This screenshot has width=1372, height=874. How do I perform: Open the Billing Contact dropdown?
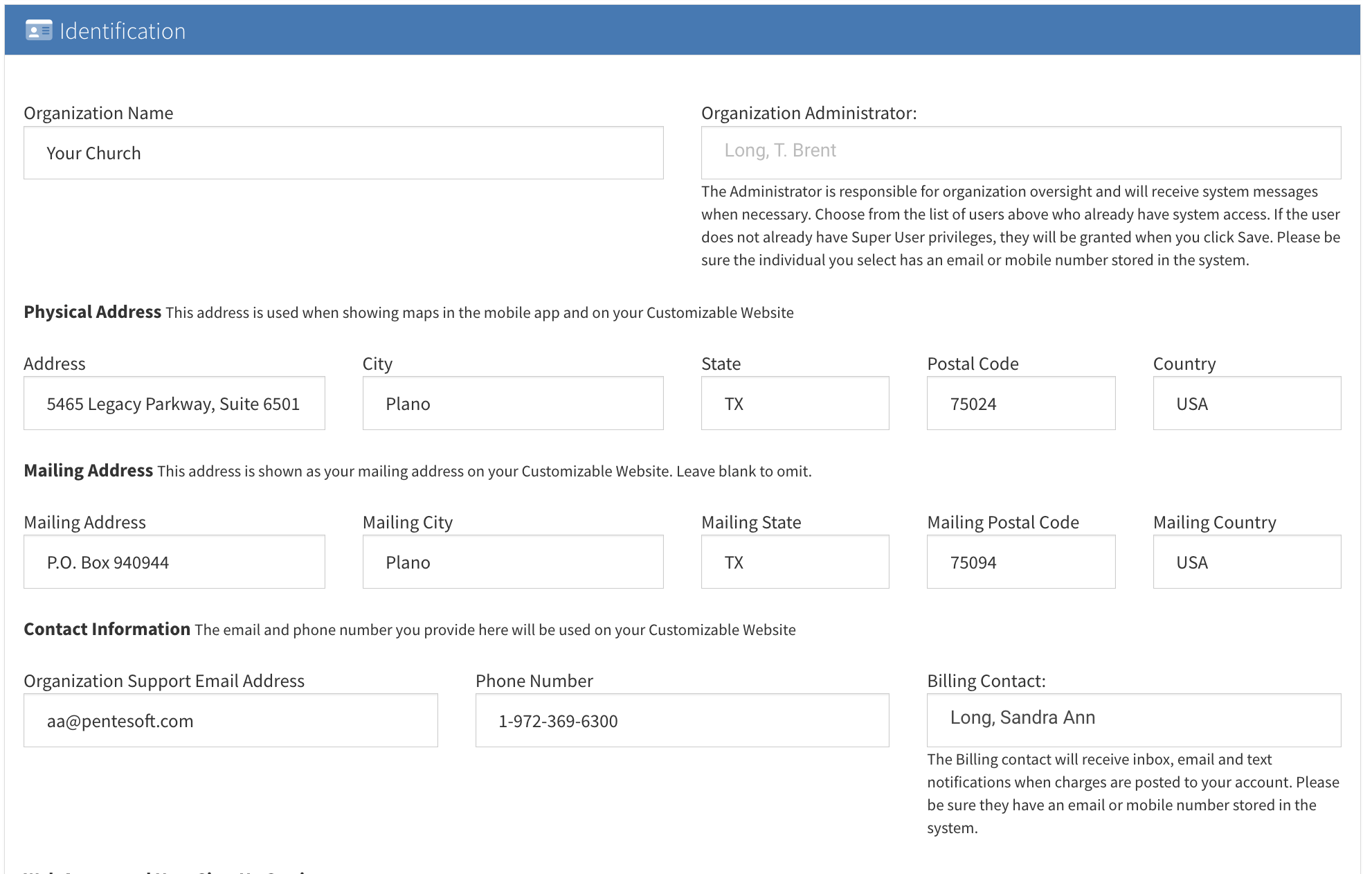point(1133,720)
